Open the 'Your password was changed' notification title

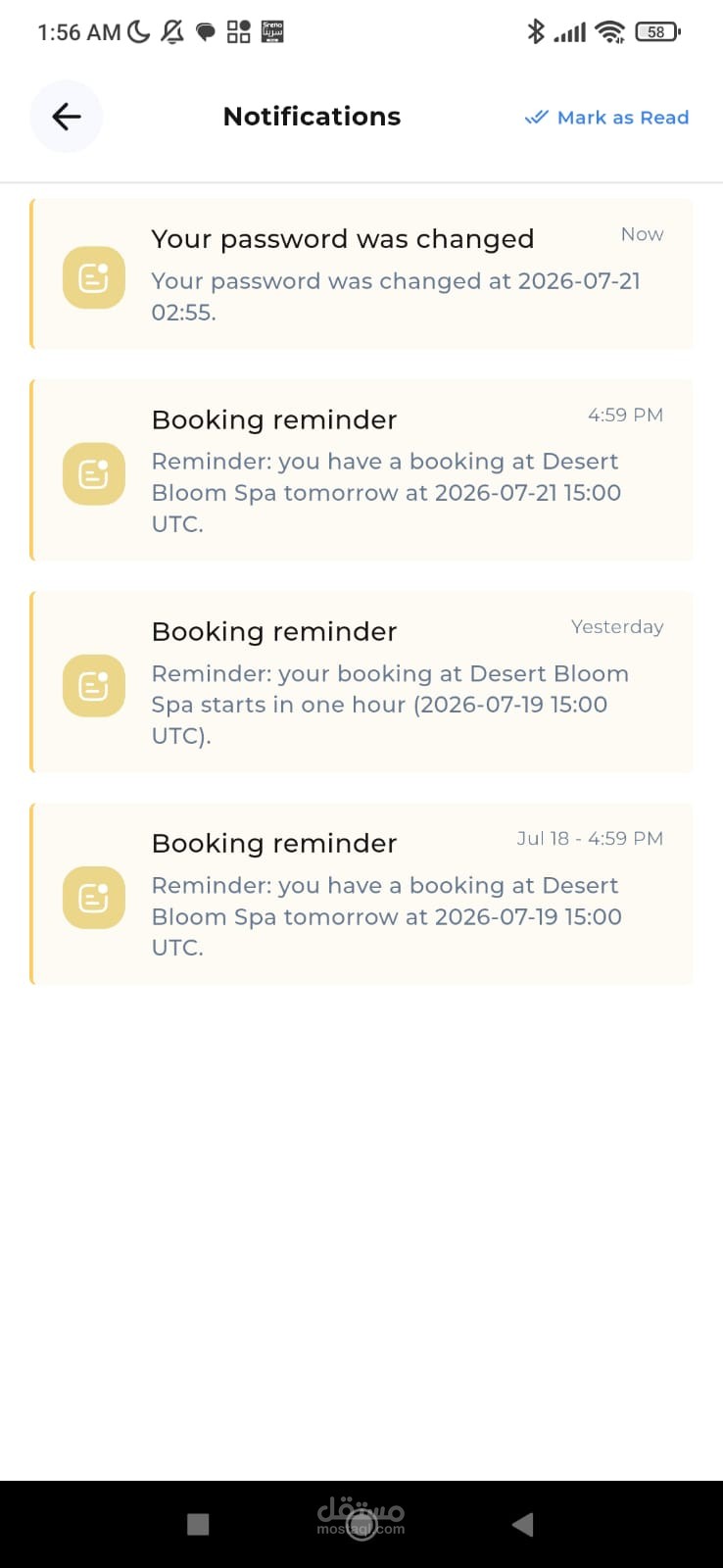(x=343, y=239)
